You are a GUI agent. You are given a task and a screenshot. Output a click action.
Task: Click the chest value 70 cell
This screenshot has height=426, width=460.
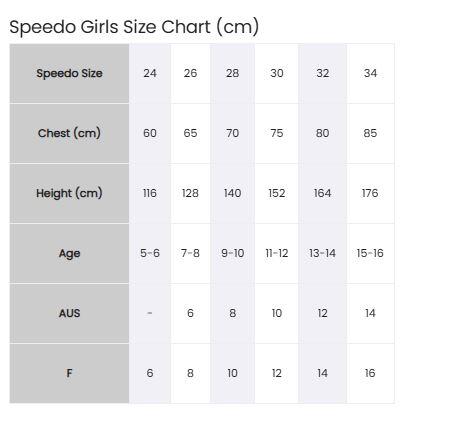coord(232,133)
